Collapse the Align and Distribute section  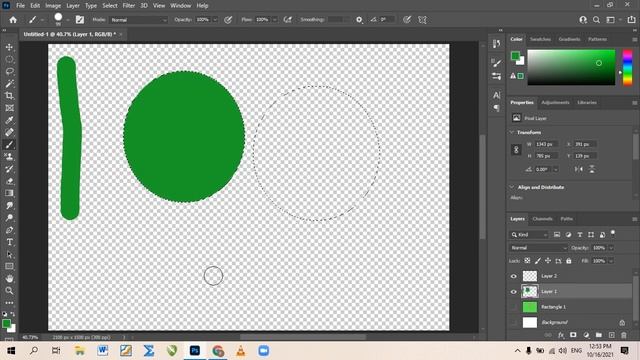point(512,187)
